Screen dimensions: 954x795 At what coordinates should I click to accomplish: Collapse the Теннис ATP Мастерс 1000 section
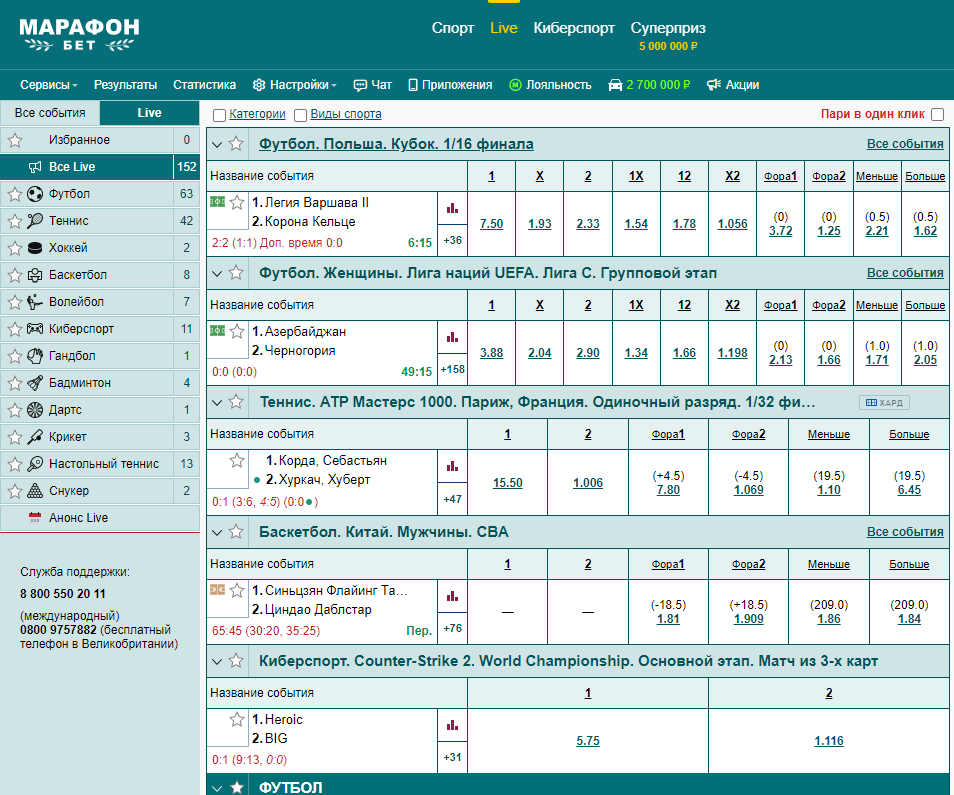(217, 403)
